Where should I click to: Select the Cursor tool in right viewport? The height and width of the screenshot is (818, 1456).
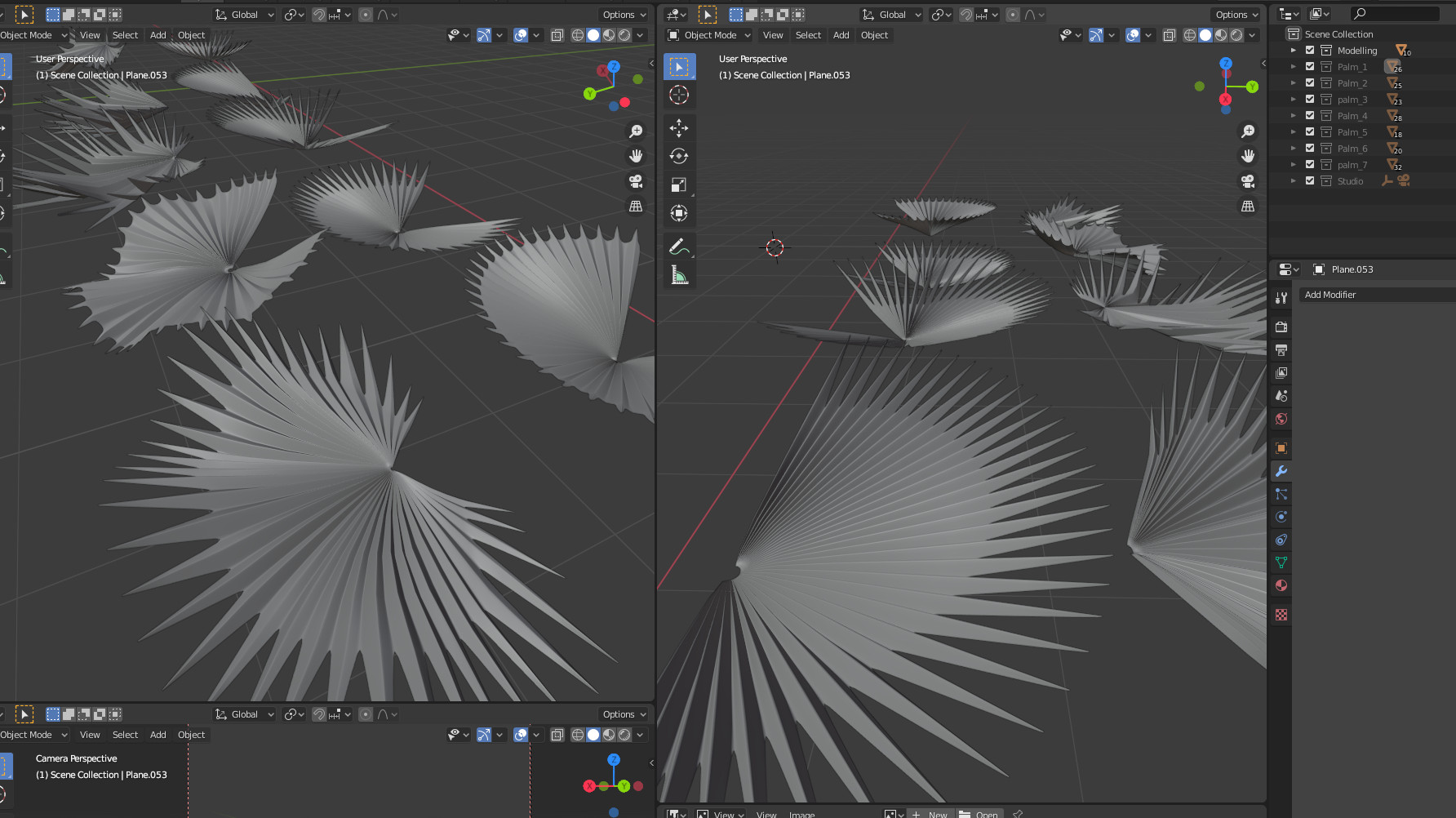tap(678, 96)
